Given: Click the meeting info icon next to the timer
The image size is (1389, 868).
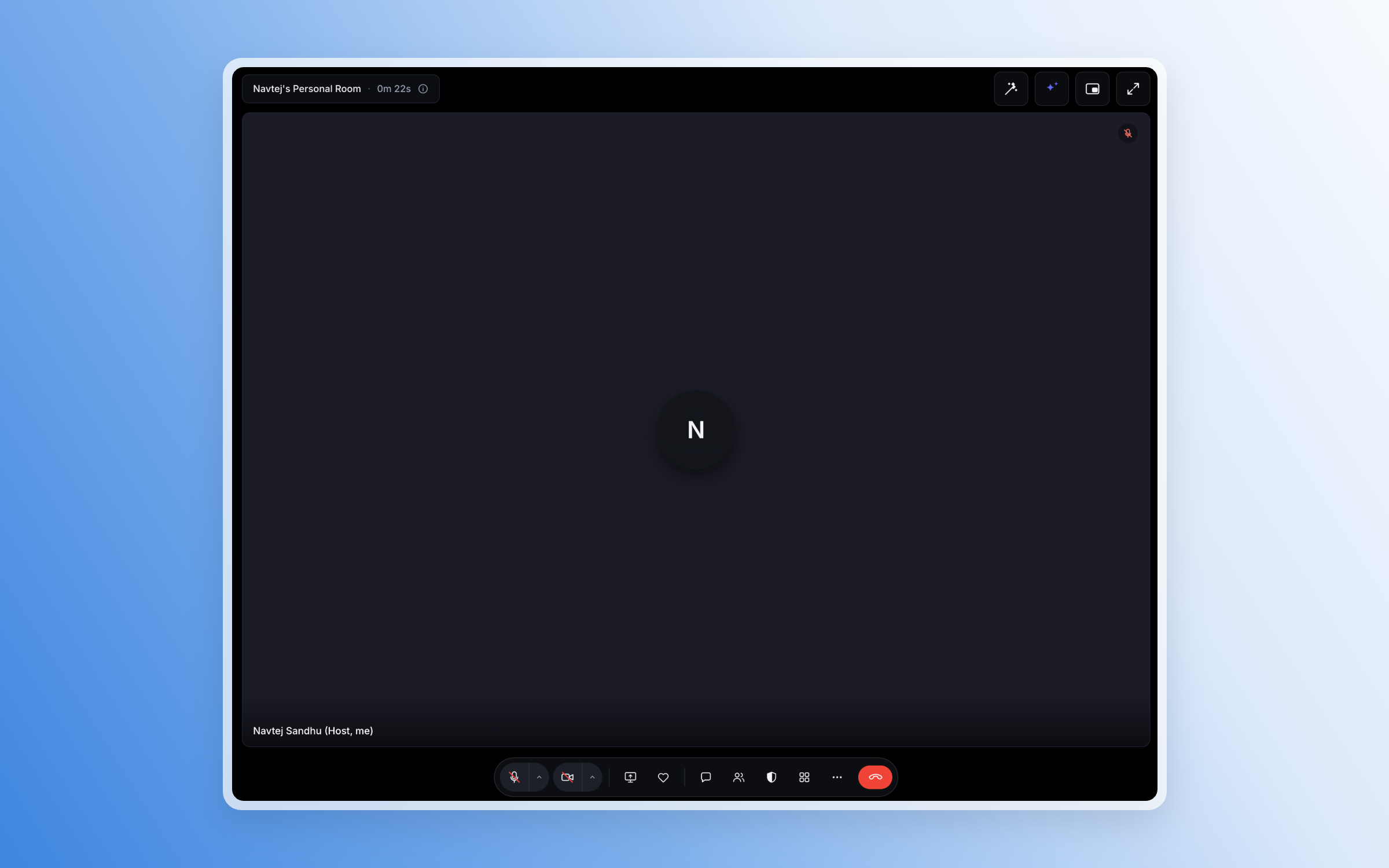Looking at the screenshot, I should pyautogui.click(x=423, y=89).
